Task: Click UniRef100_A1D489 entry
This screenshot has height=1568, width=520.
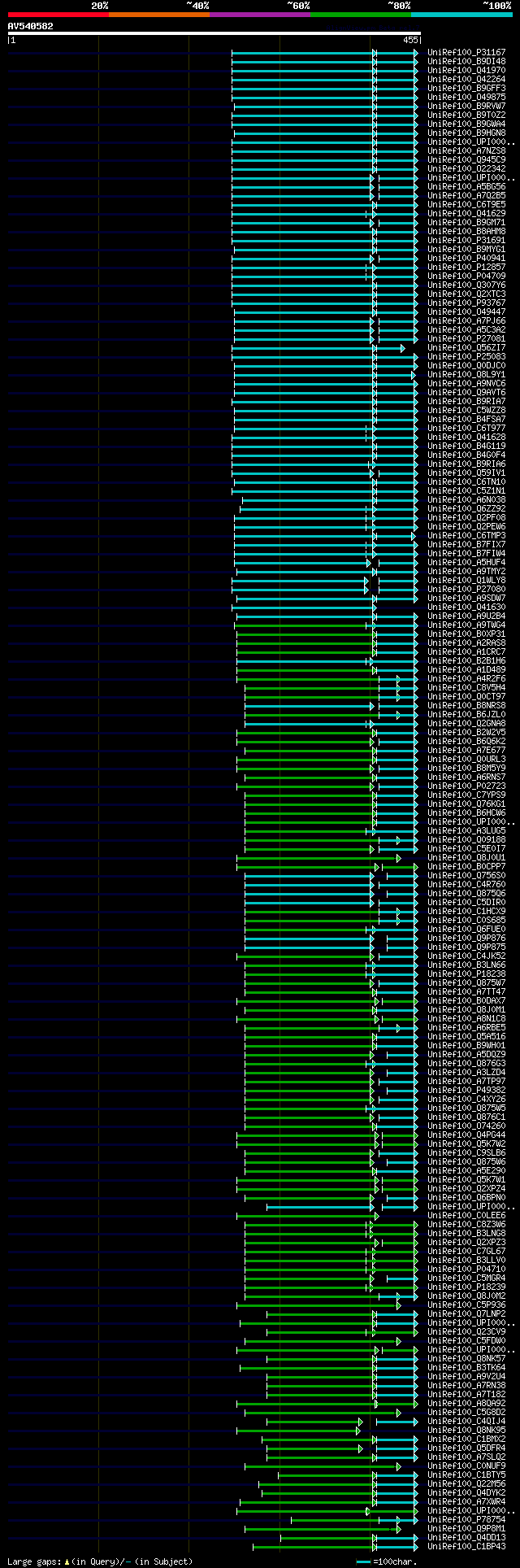Action: pos(466,669)
